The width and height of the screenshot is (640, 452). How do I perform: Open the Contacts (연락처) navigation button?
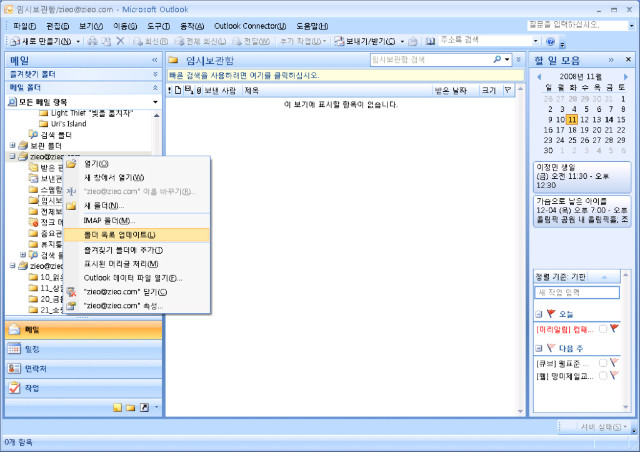[x=83, y=369]
